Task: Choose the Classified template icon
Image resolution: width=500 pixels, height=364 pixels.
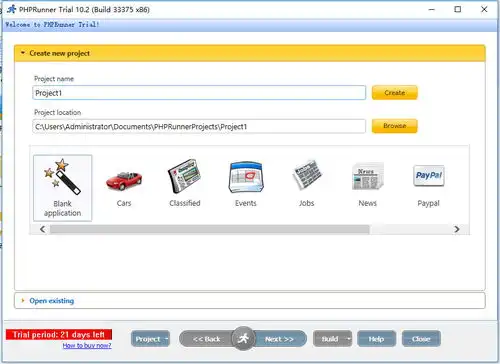Action: pyautogui.click(x=184, y=176)
